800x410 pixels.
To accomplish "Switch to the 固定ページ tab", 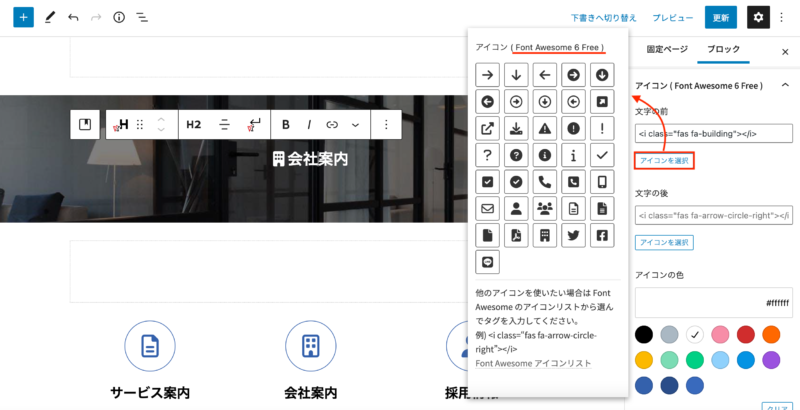I will 666,49.
